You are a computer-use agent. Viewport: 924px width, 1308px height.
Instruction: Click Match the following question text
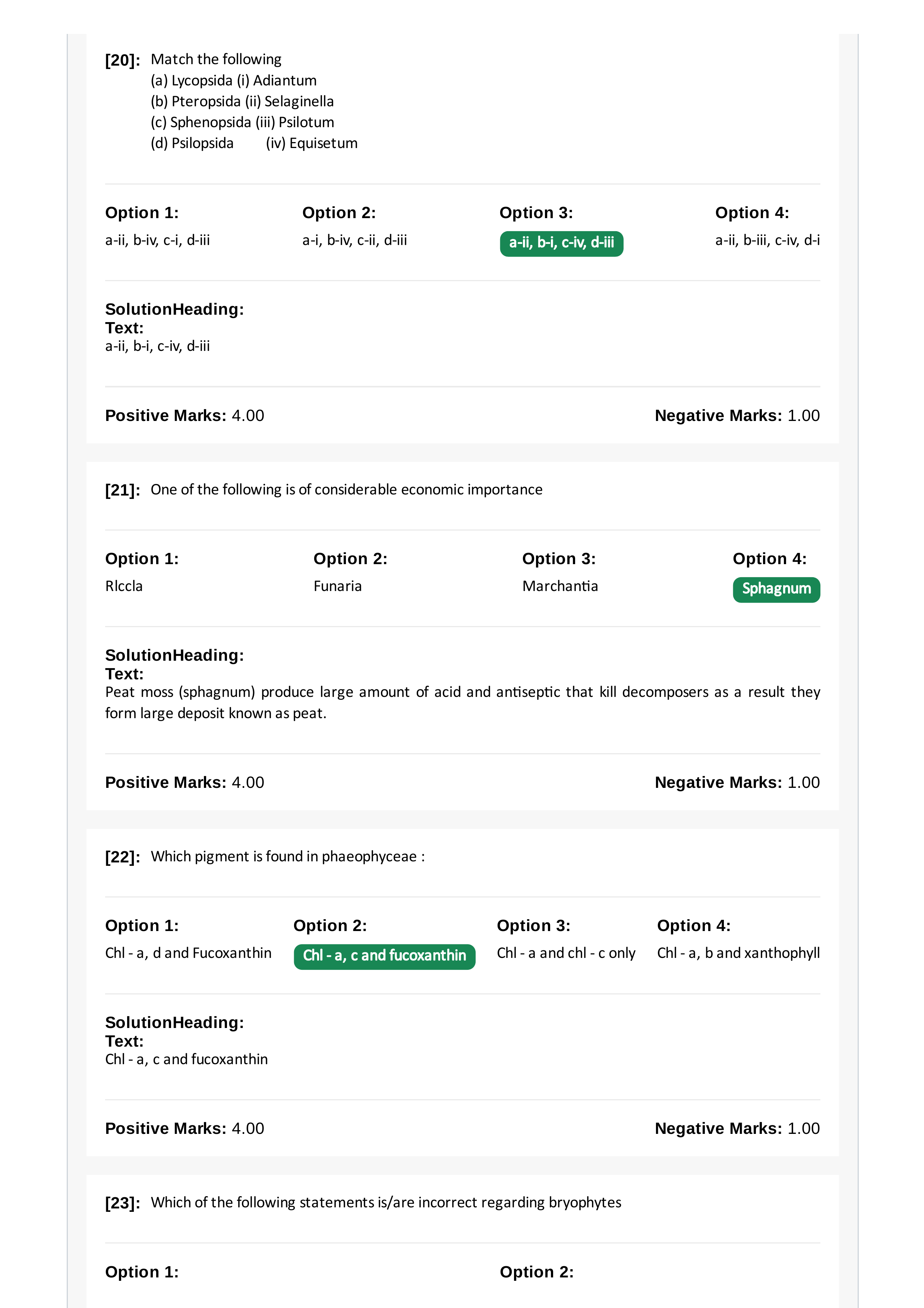[x=216, y=59]
